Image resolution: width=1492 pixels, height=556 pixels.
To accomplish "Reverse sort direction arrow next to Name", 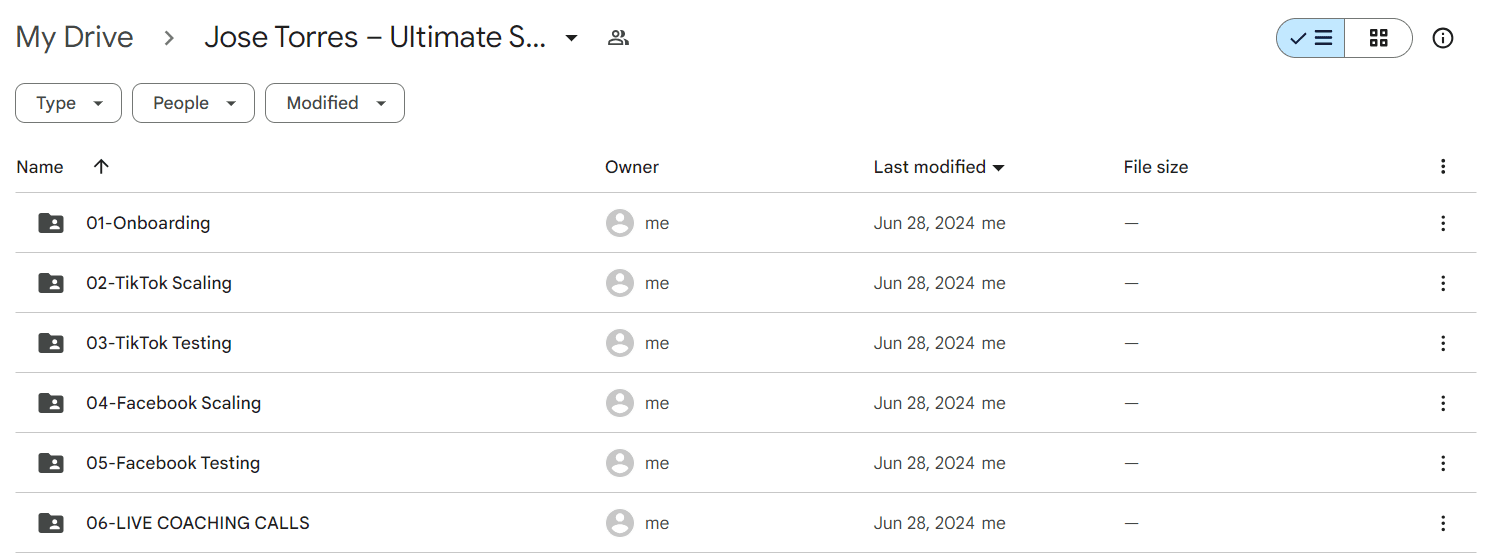I will [x=100, y=167].
